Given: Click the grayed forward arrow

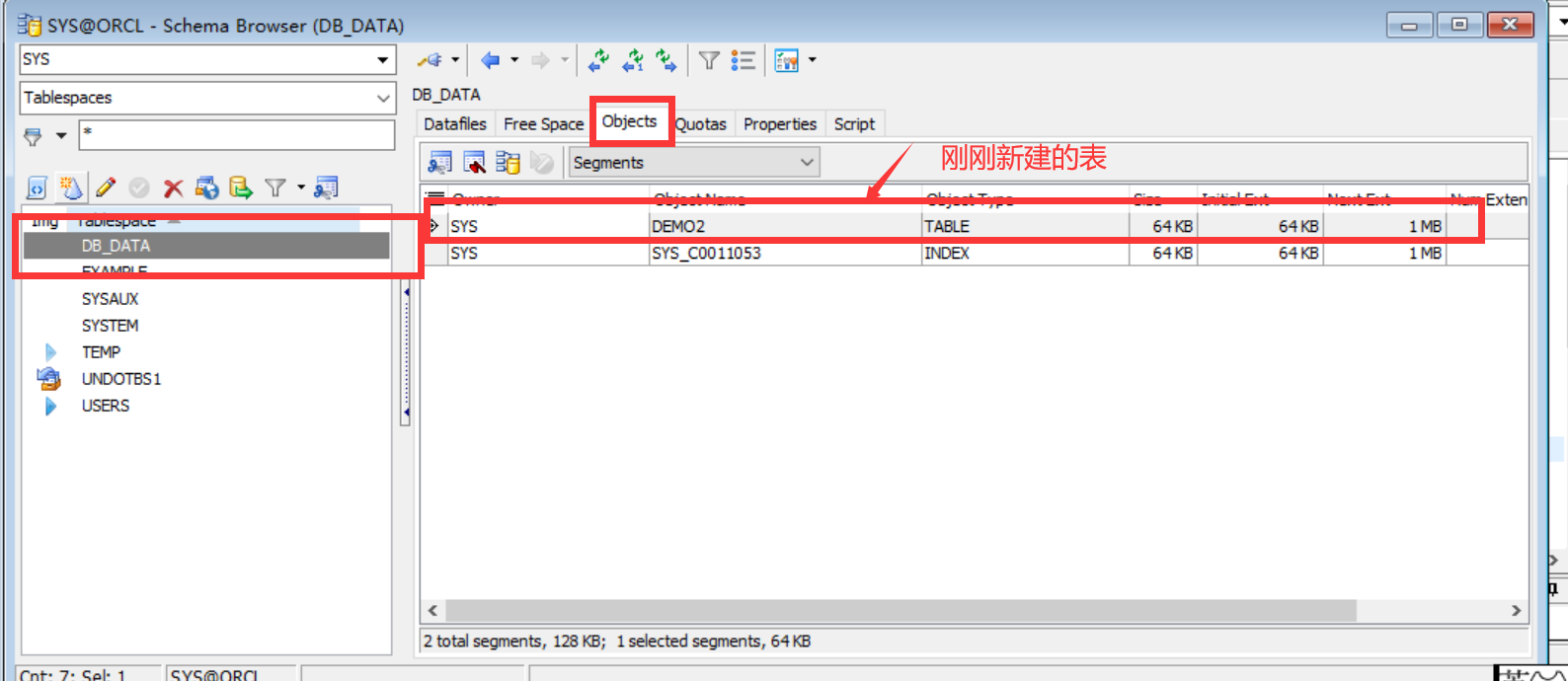Looking at the screenshot, I should (x=540, y=60).
